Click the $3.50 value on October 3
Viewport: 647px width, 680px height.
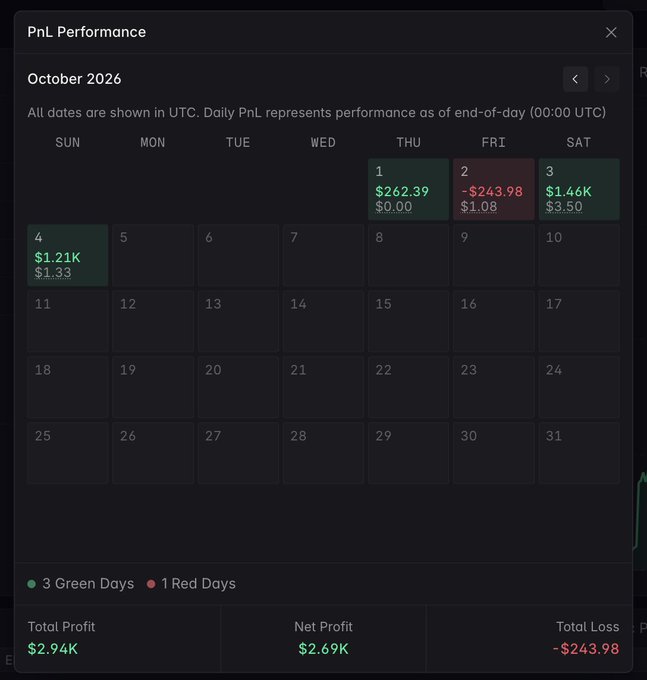pos(564,206)
